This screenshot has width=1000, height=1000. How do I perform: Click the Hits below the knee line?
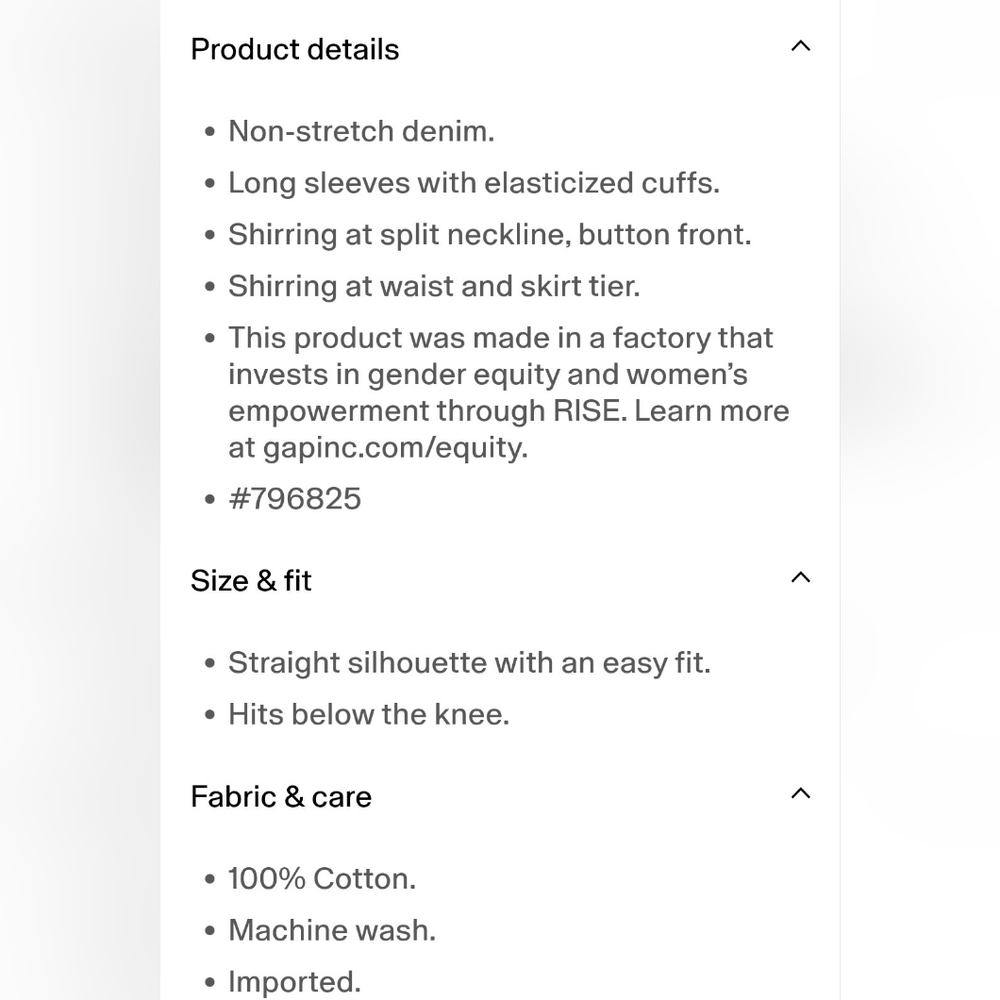click(369, 714)
